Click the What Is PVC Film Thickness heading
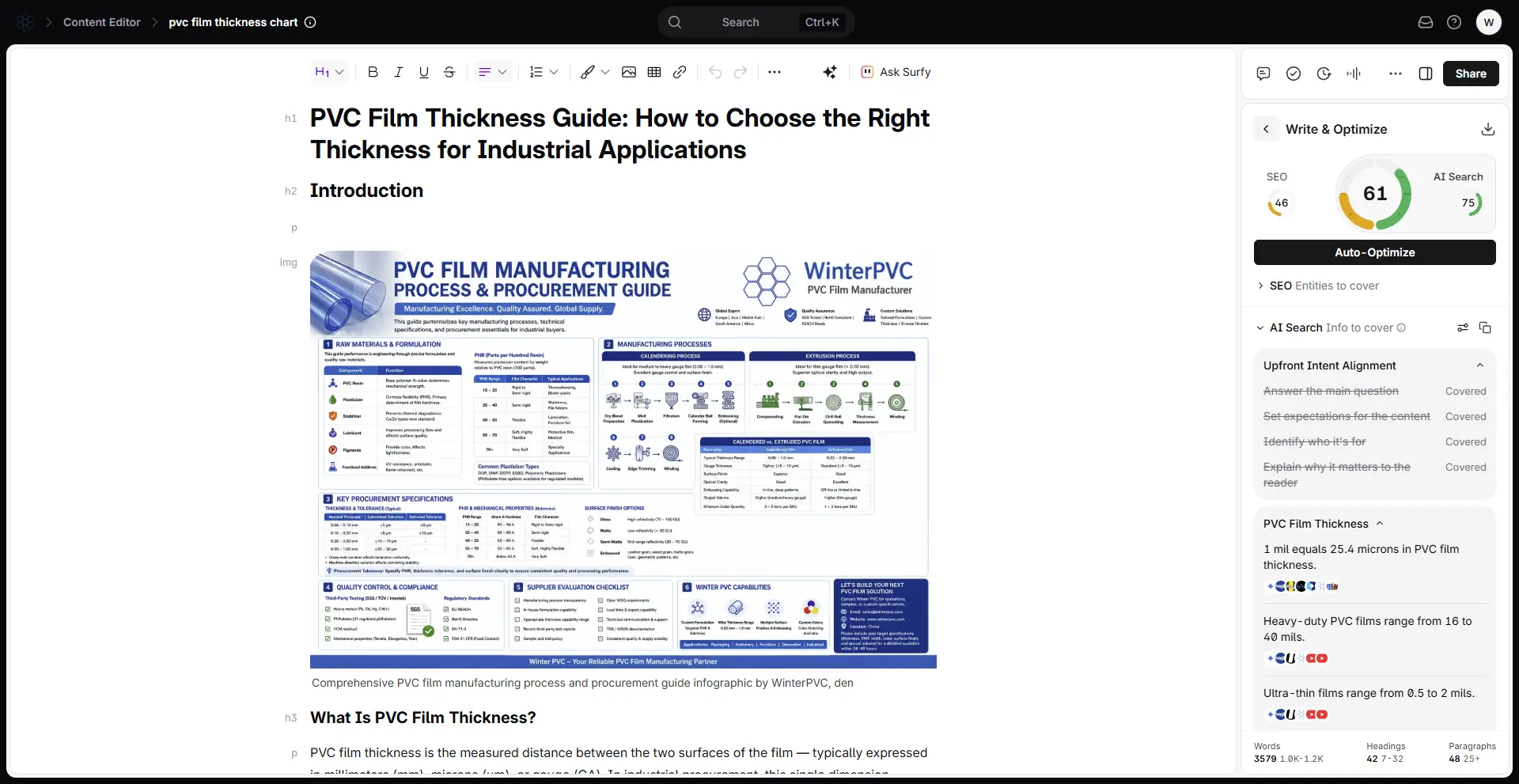 [x=422, y=718]
